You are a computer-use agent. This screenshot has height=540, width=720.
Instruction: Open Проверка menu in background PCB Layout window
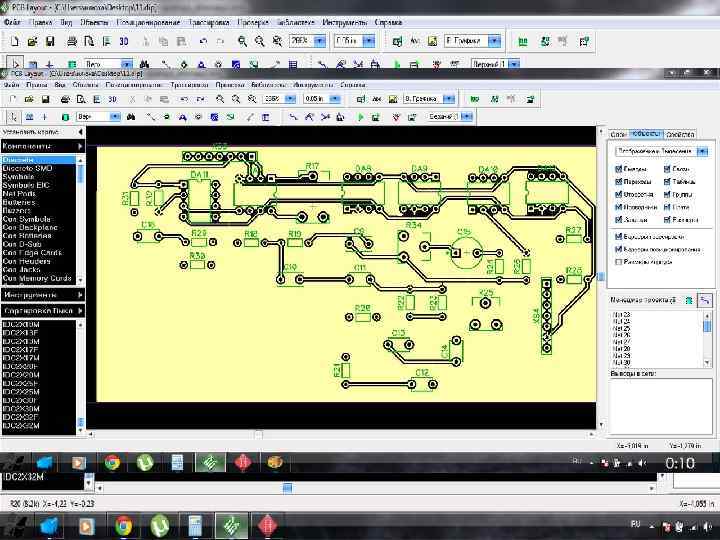[x=253, y=22]
